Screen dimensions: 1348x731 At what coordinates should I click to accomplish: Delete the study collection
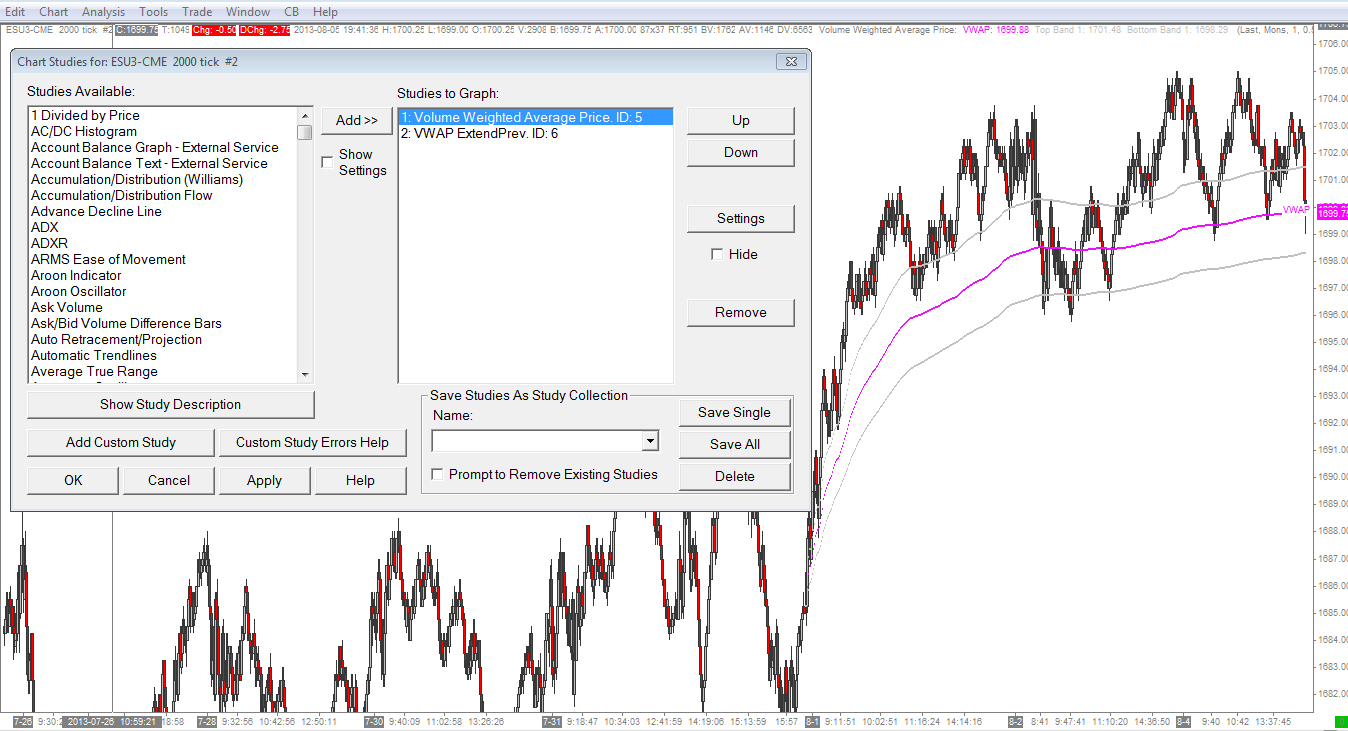(735, 476)
